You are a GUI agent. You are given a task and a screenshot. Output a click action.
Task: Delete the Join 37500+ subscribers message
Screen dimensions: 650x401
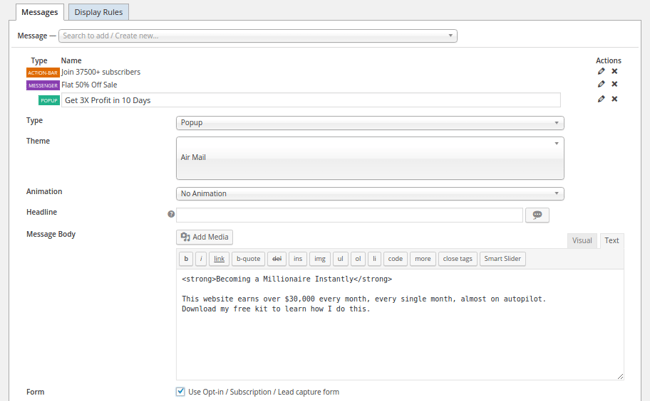point(615,72)
